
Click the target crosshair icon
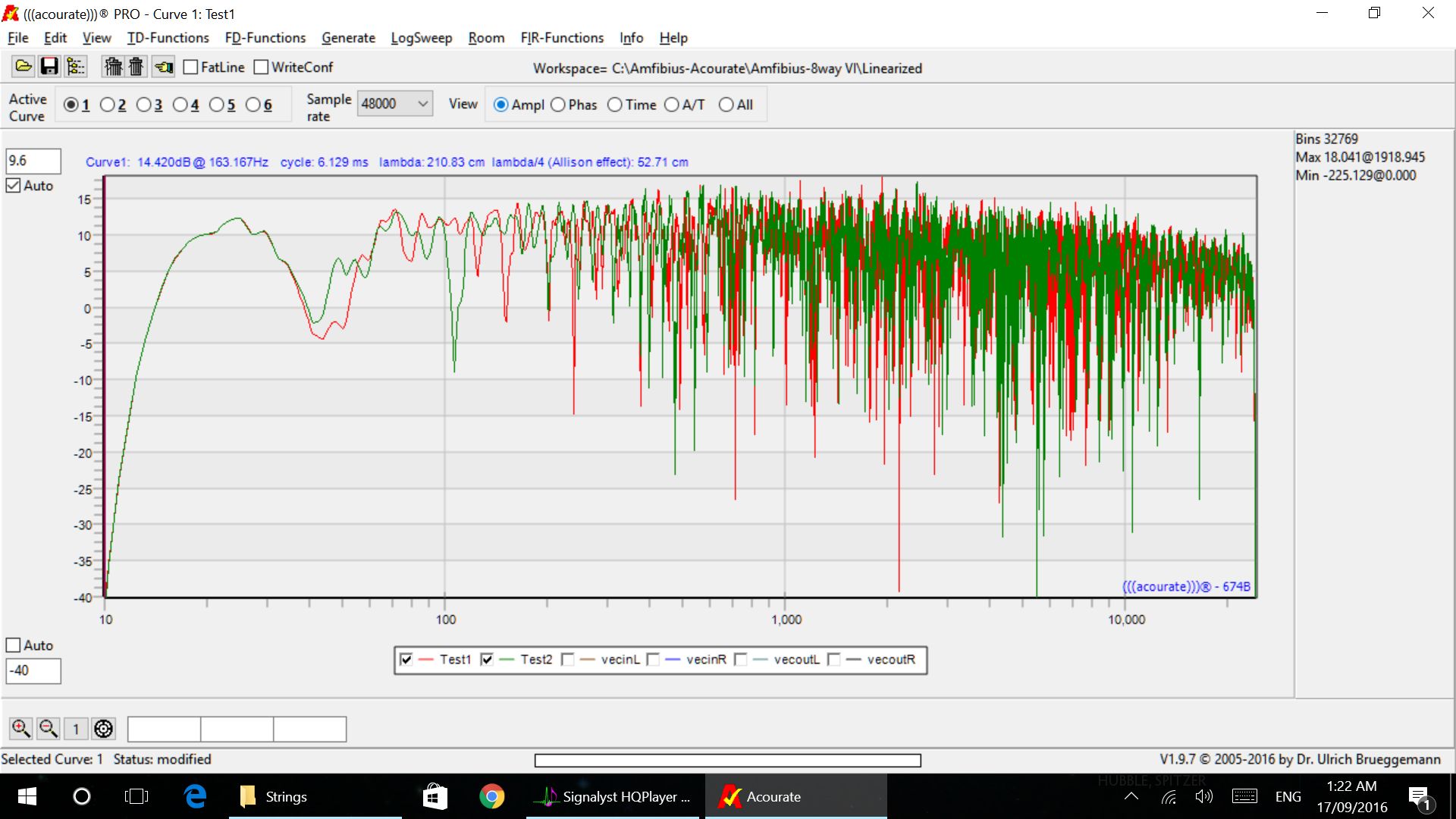(x=103, y=729)
